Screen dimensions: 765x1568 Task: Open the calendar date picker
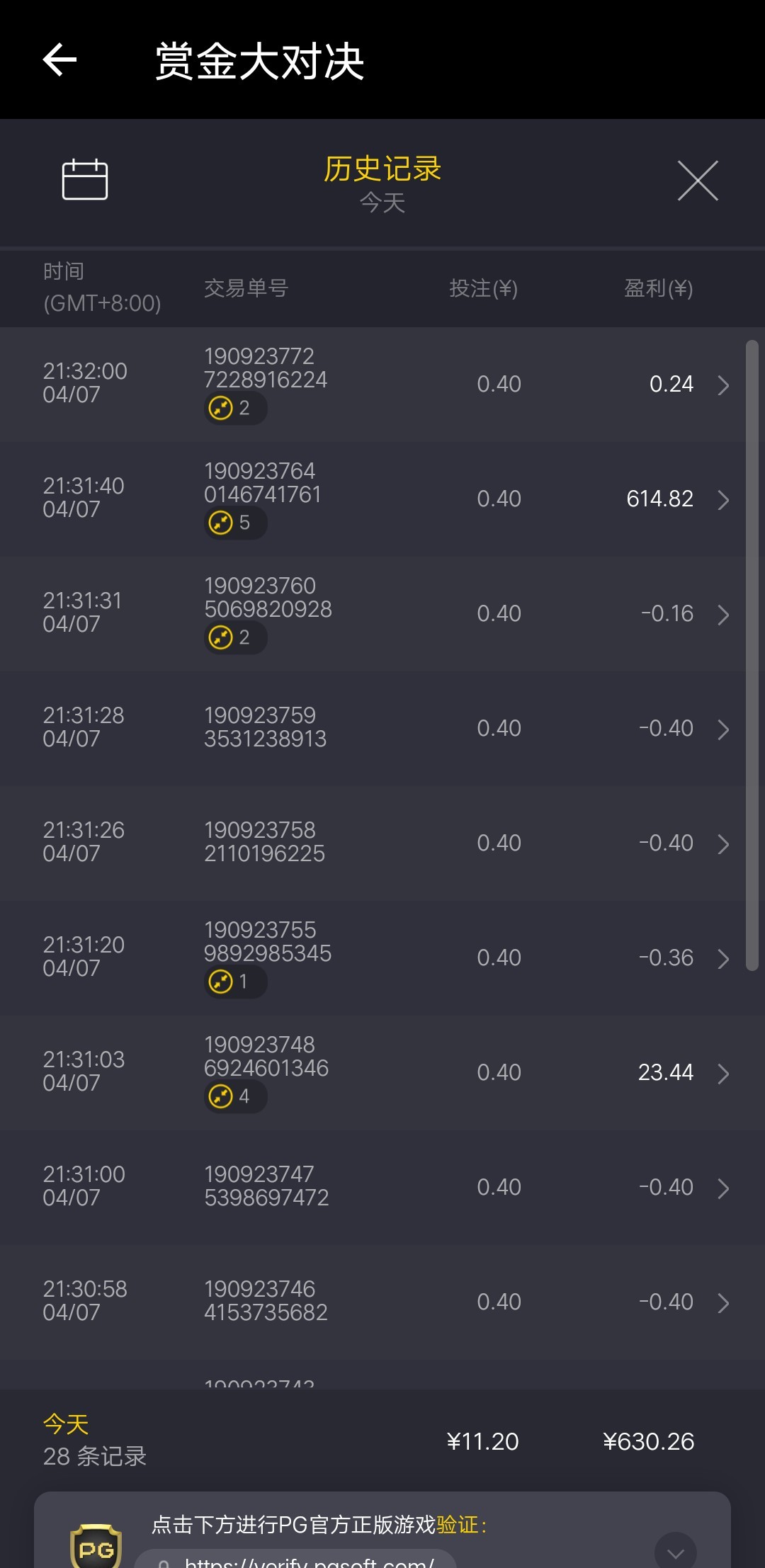(85, 180)
